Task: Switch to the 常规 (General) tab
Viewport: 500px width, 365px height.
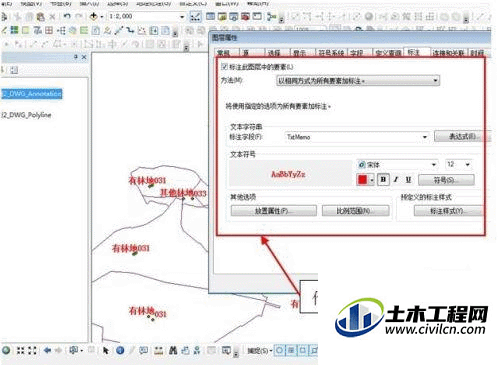Action: 223,53
